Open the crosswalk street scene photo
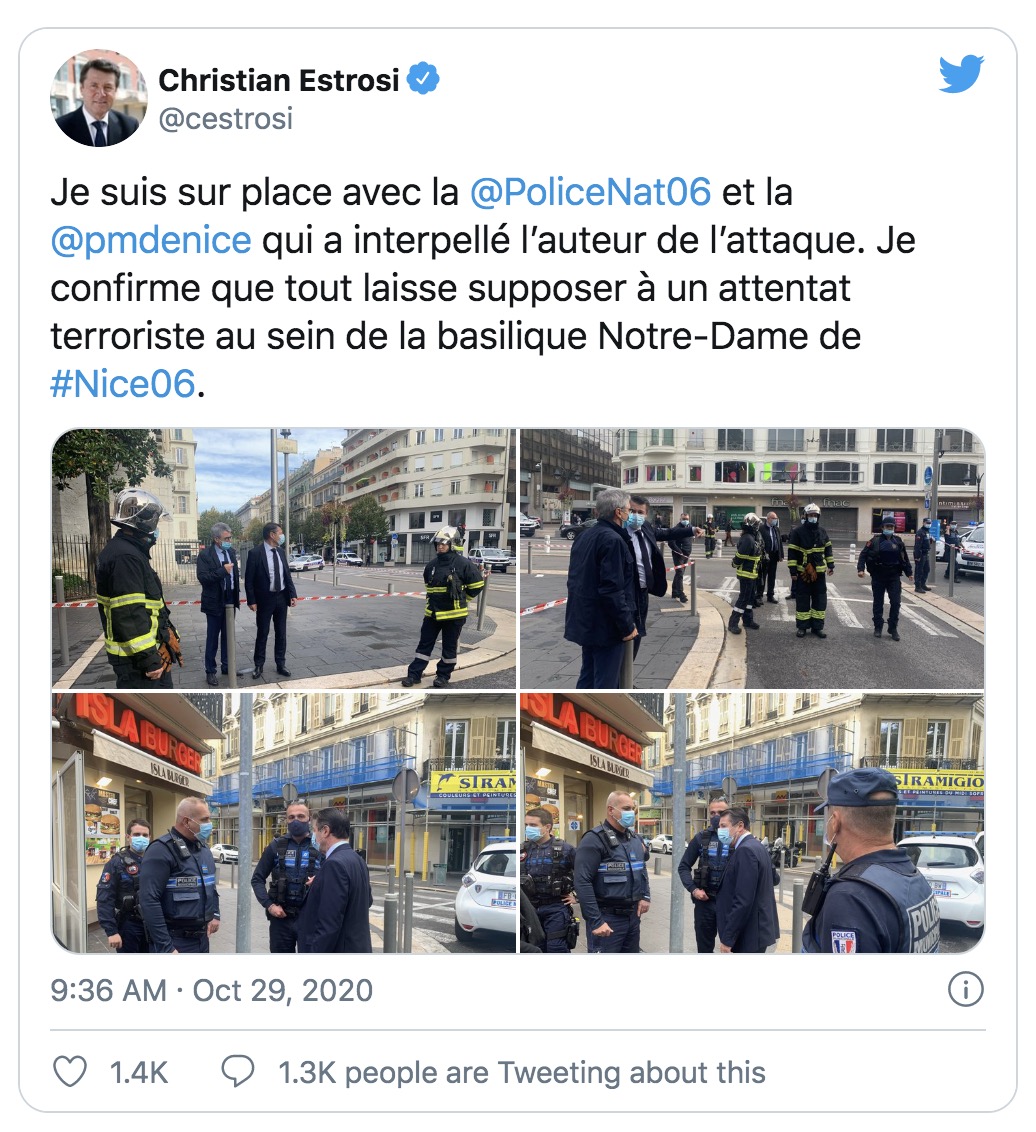1036x1132 pixels. click(x=752, y=559)
